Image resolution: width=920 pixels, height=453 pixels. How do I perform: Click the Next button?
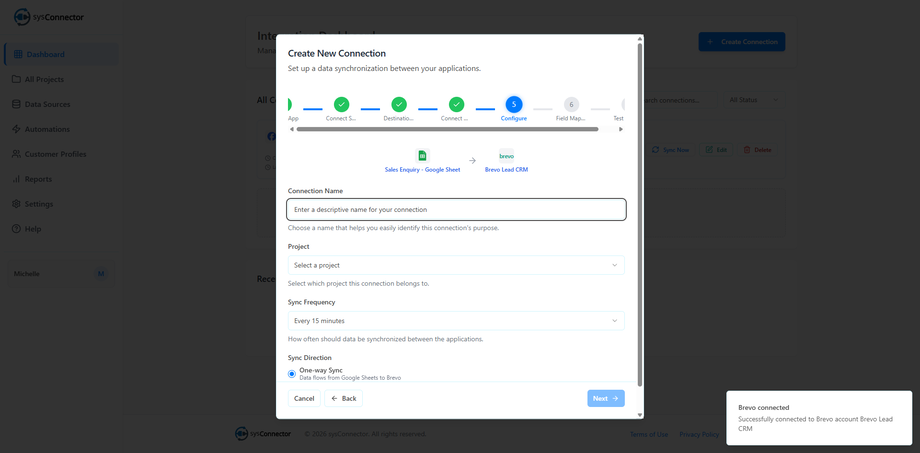[606, 398]
